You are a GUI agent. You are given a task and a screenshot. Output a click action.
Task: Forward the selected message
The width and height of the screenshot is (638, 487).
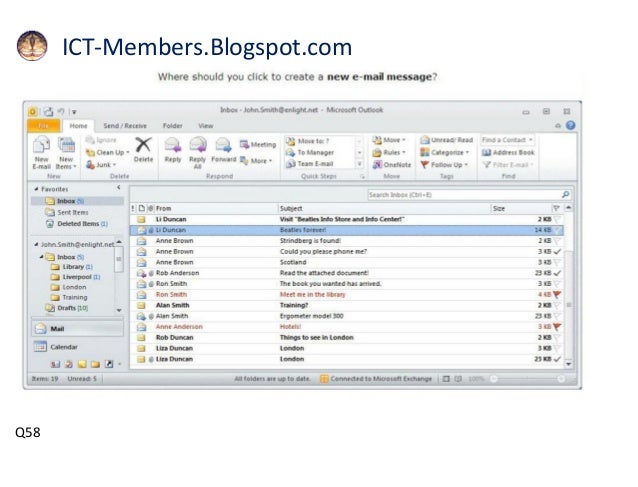pyautogui.click(x=223, y=149)
